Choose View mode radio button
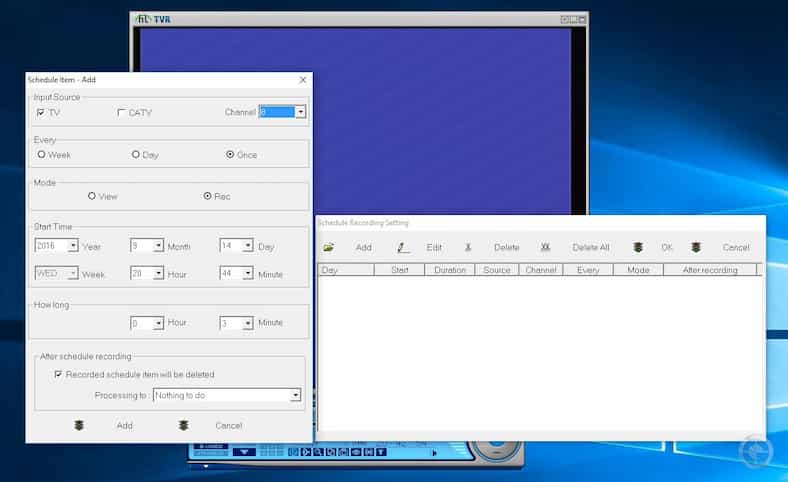Viewport: 788px width, 482px height. (x=92, y=196)
